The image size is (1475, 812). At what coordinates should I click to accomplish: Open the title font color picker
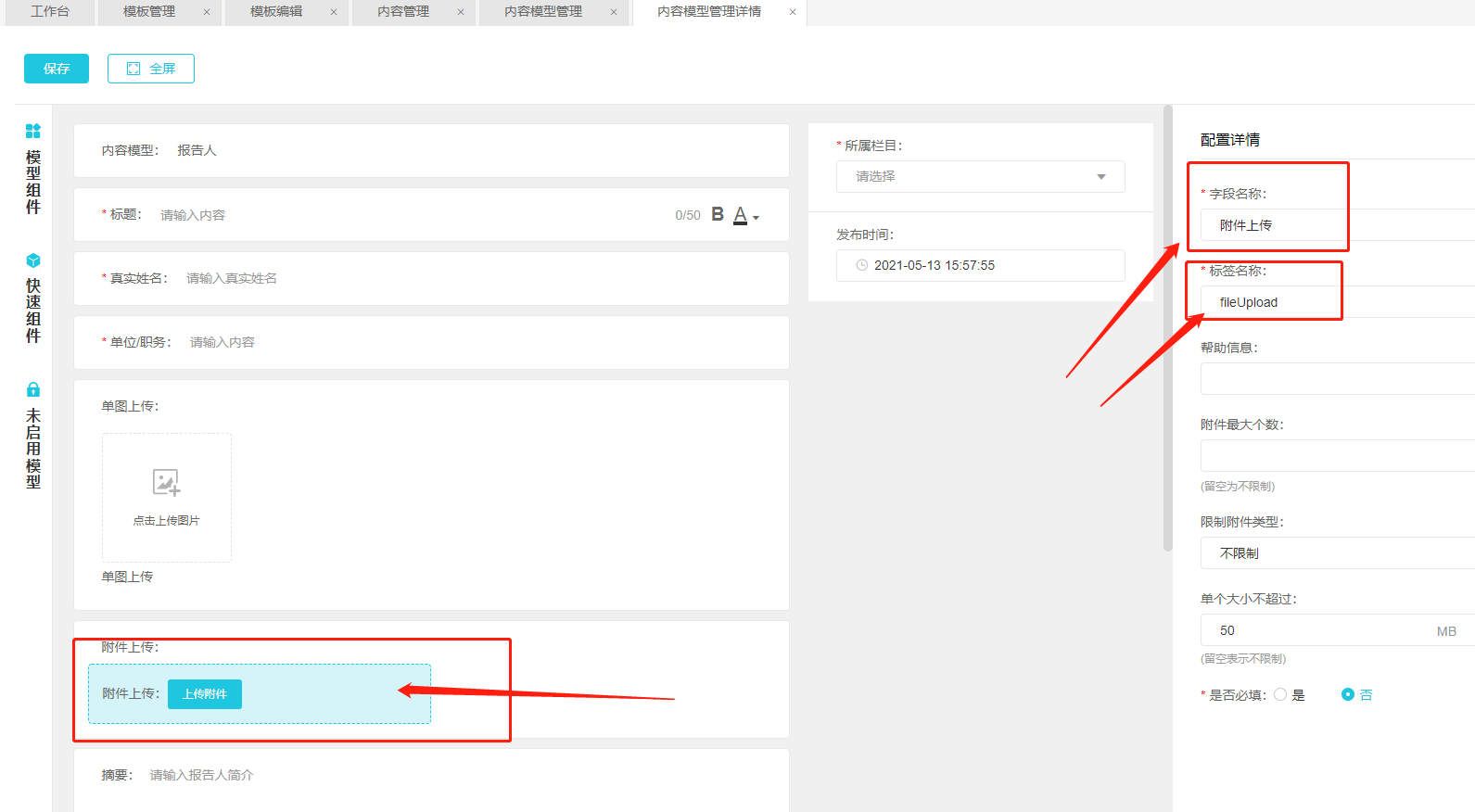coord(746,216)
